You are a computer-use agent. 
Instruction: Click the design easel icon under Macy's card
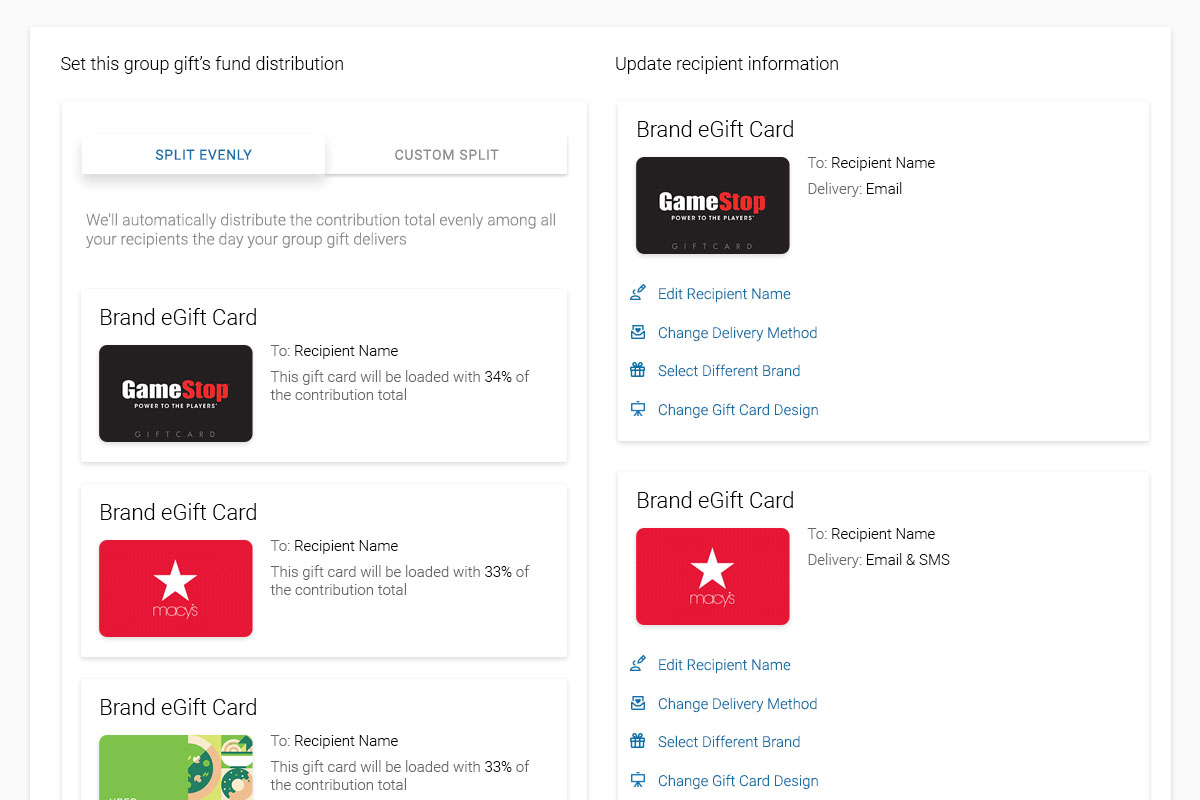tap(638, 780)
